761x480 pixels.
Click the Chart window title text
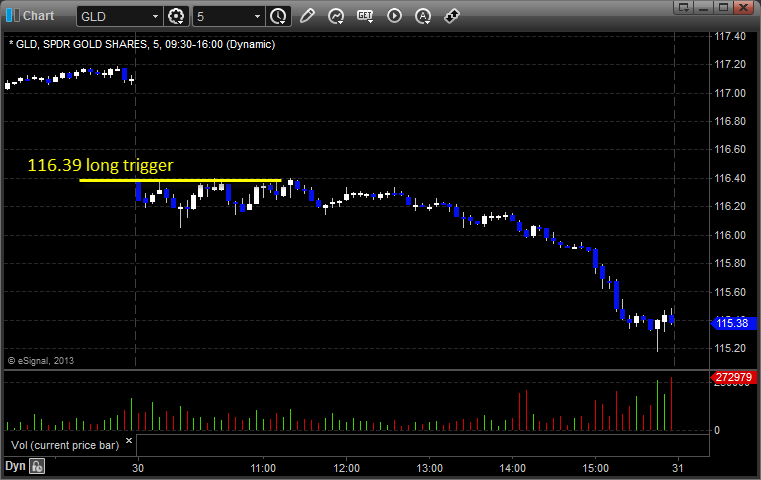38,16
